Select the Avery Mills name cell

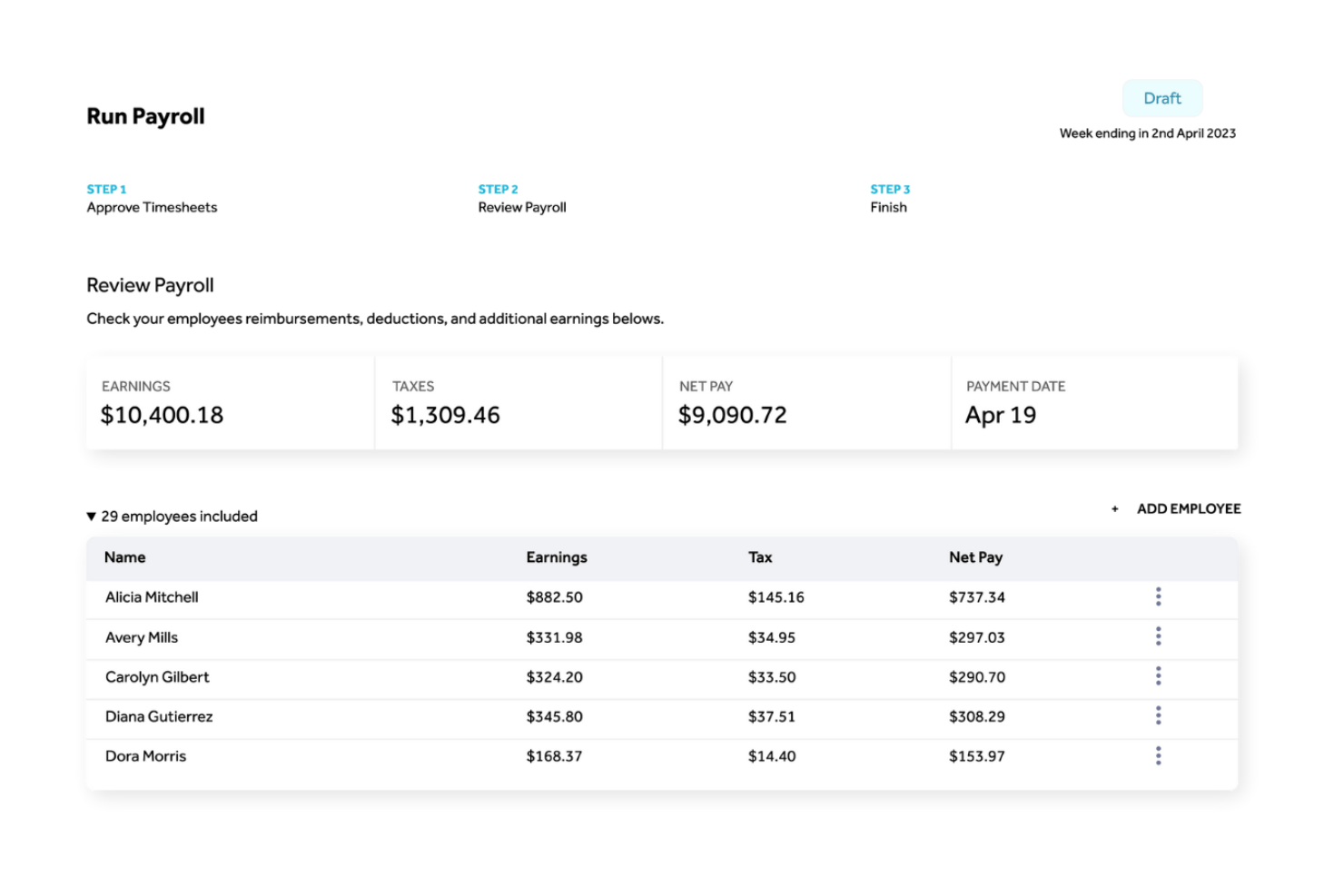[142, 637]
